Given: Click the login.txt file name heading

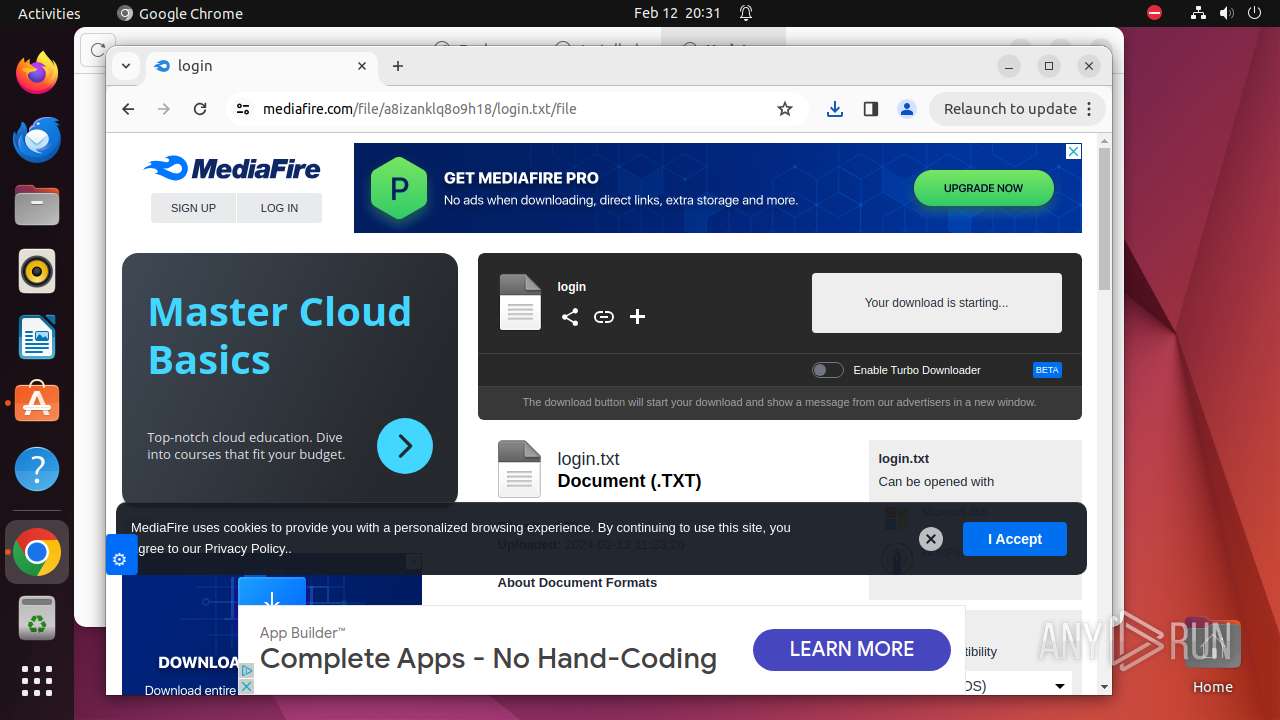Looking at the screenshot, I should (588, 459).
